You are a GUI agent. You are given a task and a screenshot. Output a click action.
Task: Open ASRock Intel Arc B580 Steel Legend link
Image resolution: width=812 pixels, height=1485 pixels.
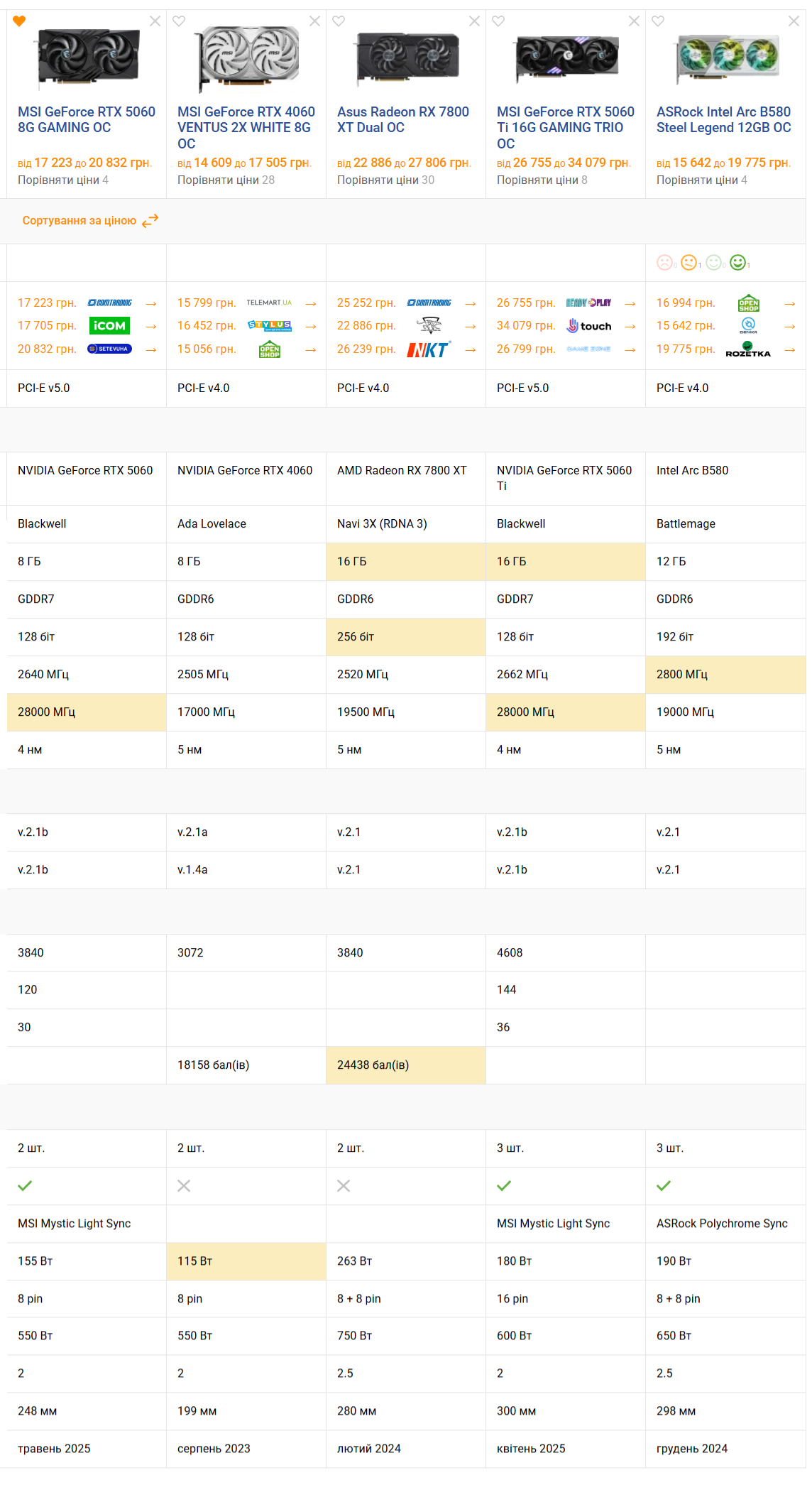(x=724, y=120)
